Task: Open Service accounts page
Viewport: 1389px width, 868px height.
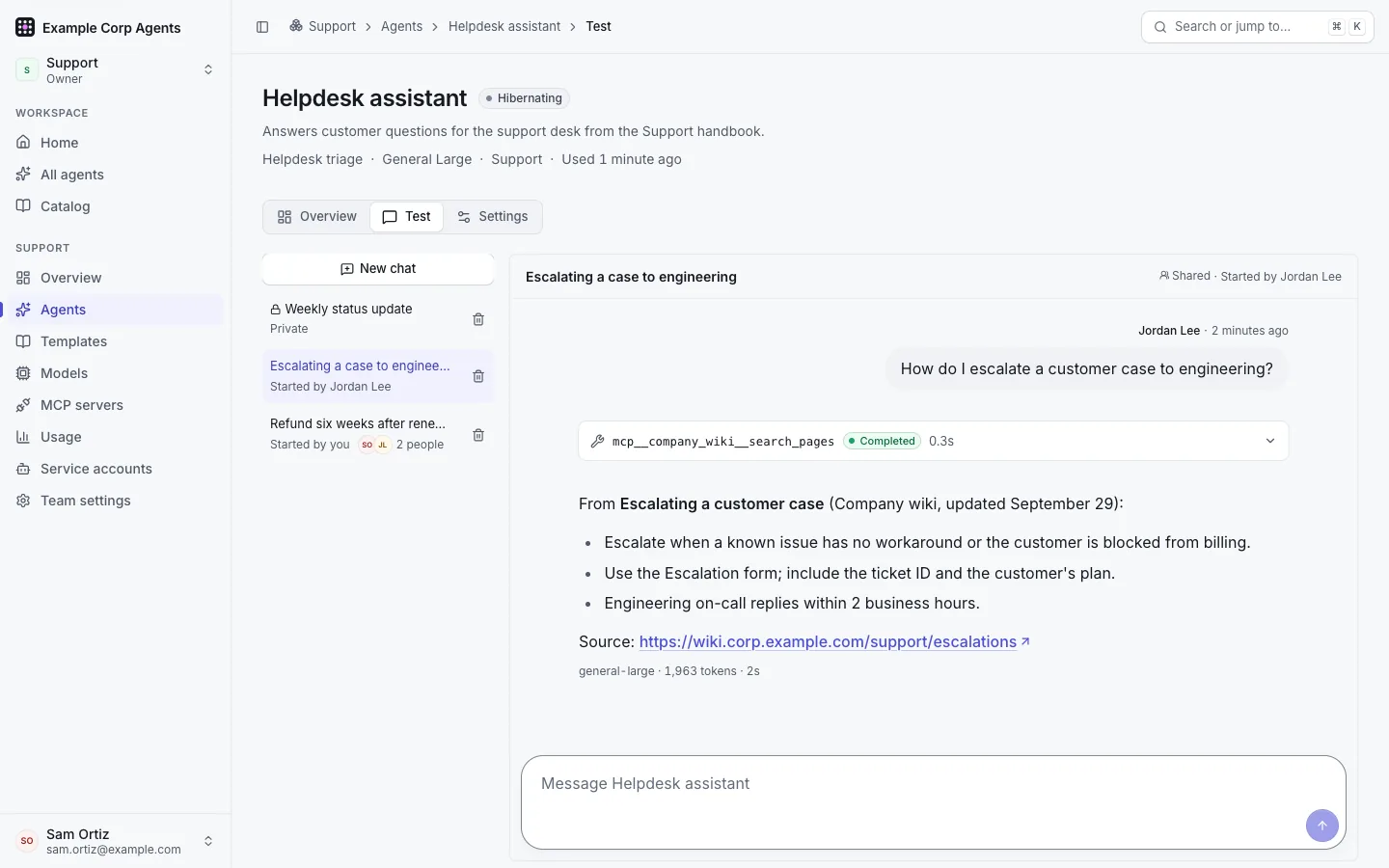Action: tap(116, 469)
